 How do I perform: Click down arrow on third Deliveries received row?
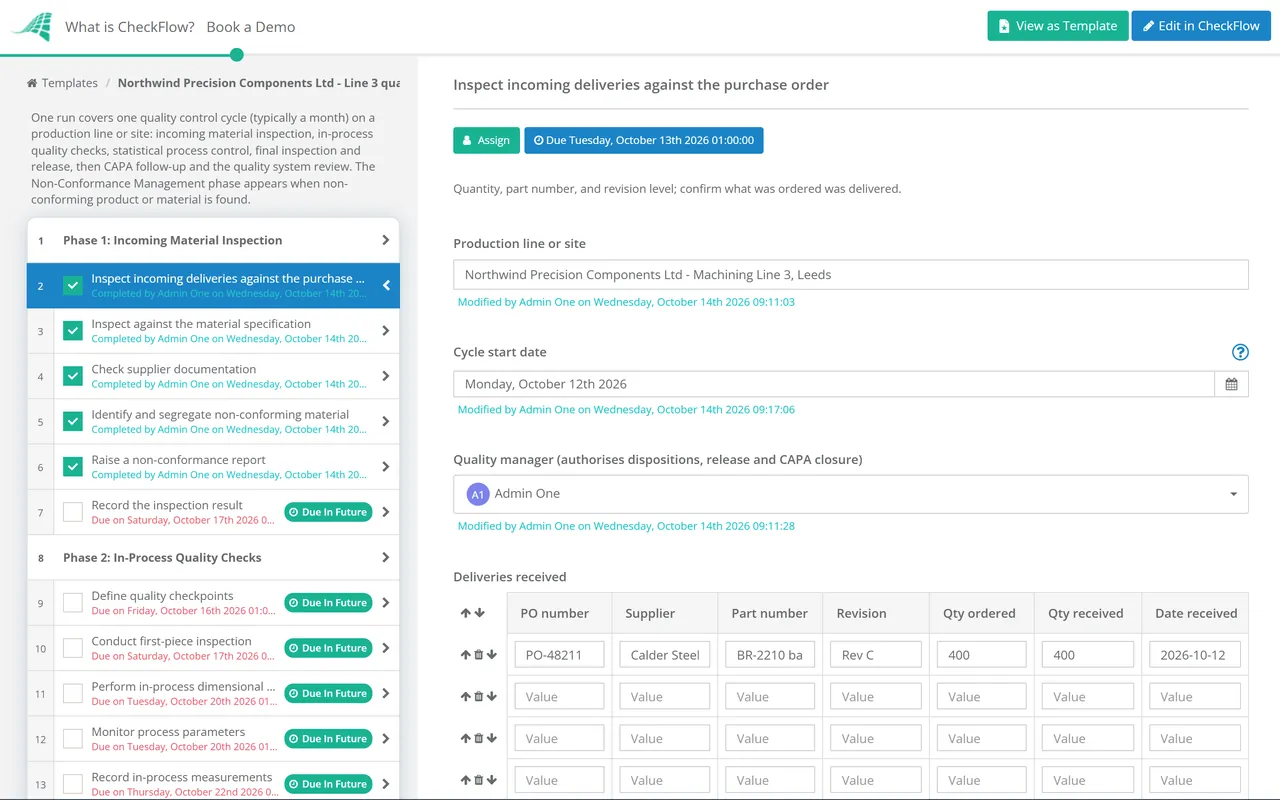tap(491, 739)
